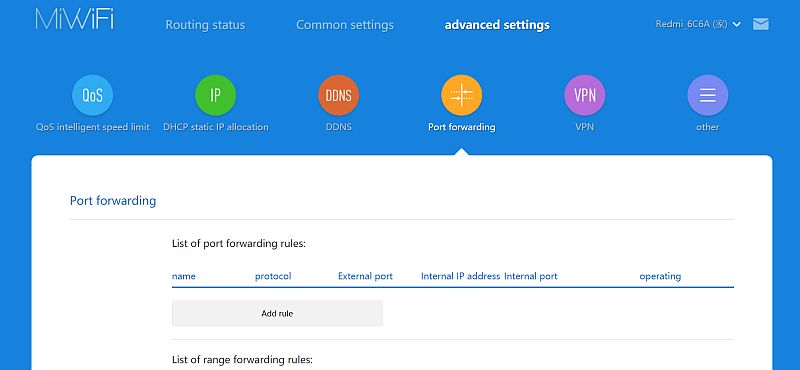The width and height of the screenshot is (800, 370).
Task: Open the purple VPN circle icon
Action: [585, 95]
